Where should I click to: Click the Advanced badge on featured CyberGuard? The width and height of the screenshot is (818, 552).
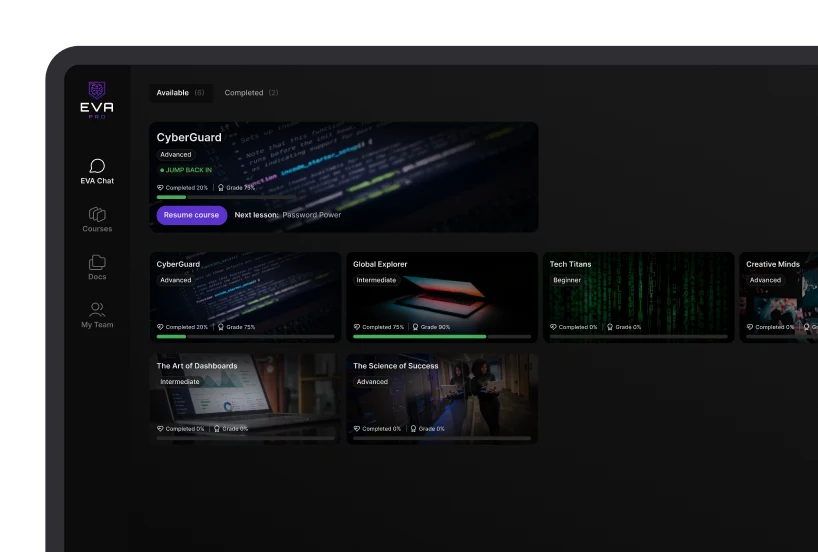(x=176, y=154)
